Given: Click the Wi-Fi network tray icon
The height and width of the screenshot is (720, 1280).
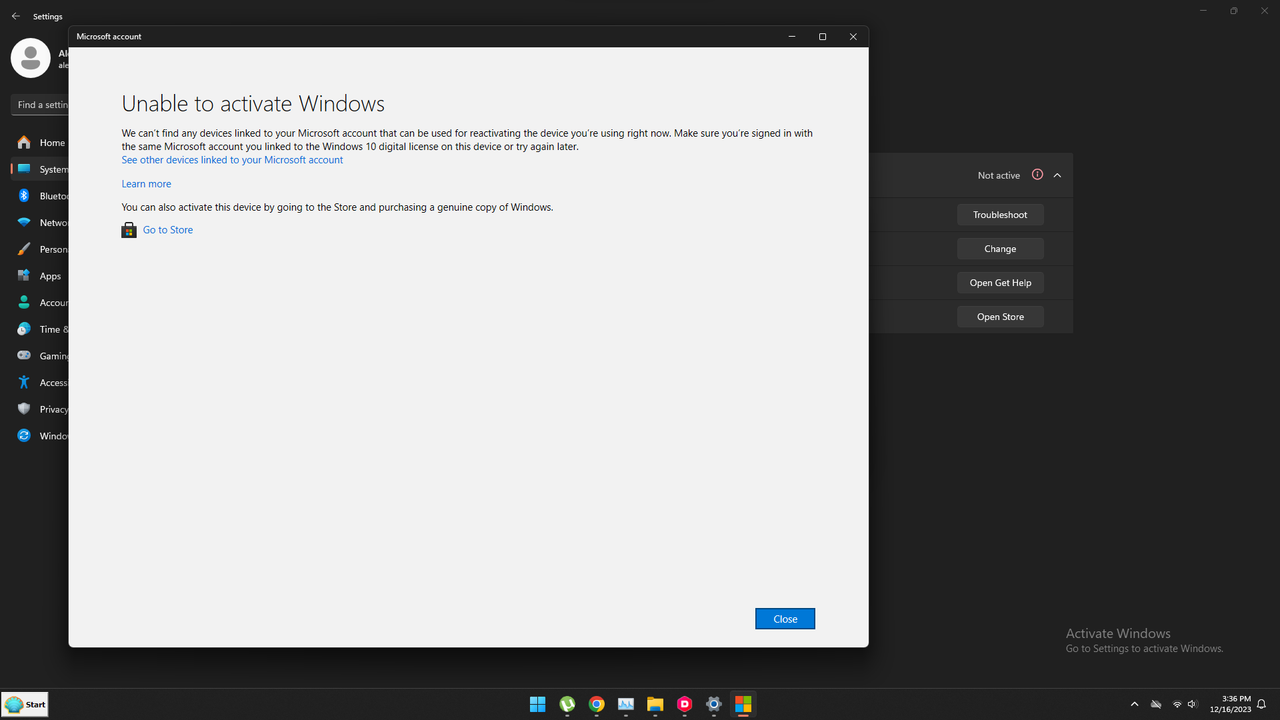Looking at the screenshot, I should [x=1177, y=704].
